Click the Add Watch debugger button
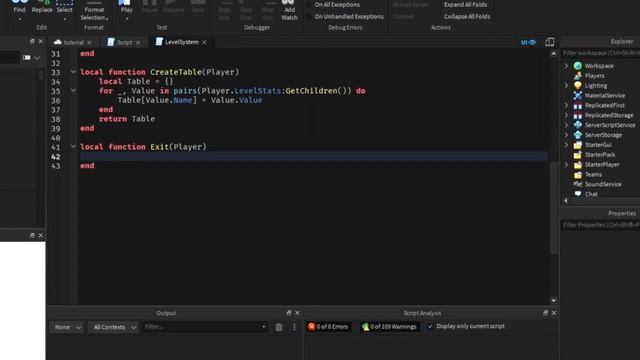 coord(289,11)
